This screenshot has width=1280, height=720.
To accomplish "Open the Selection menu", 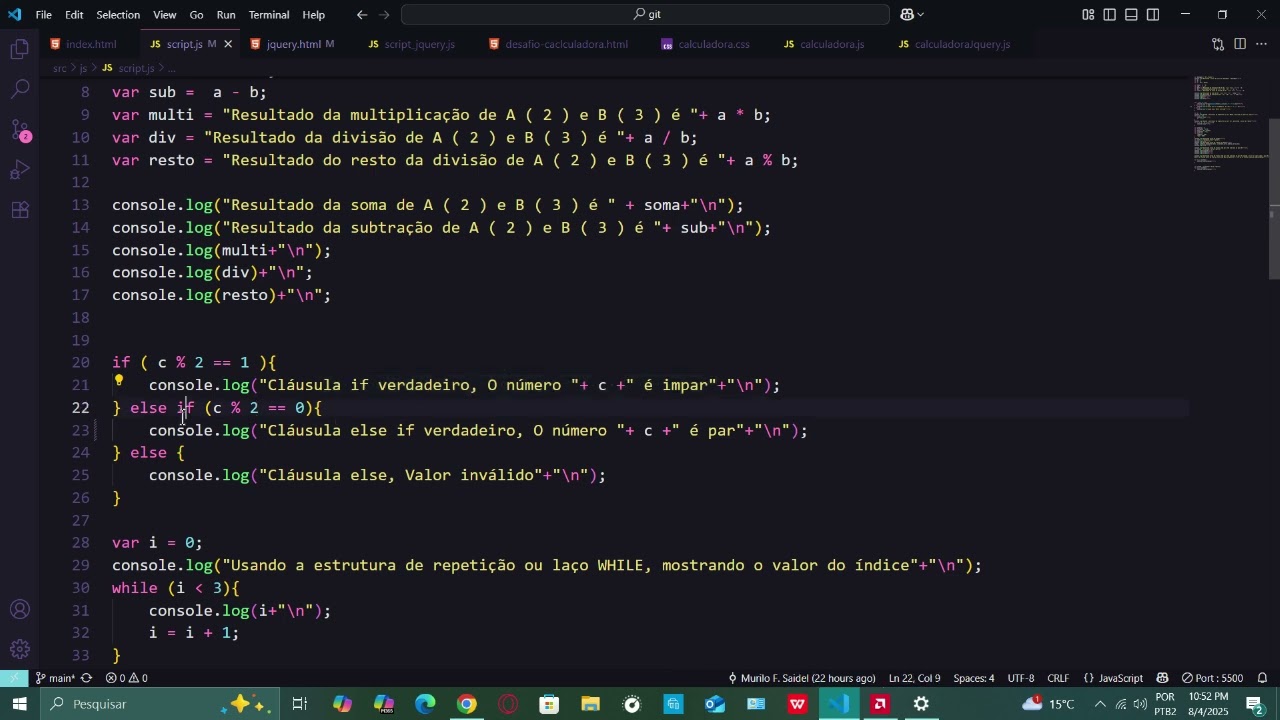I will tap(118, 15).
